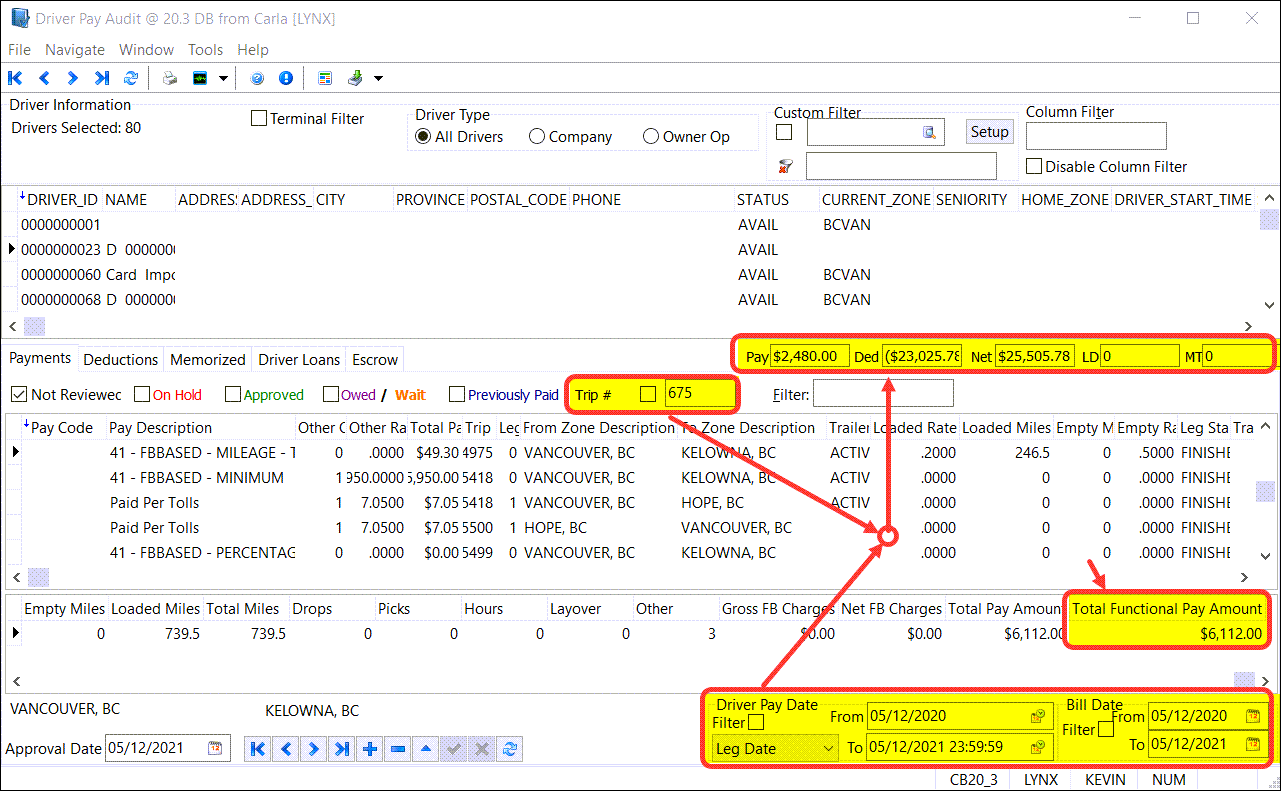The width and height of the screenshot is (1281, 791).
Task: Click the Pay Description column header
Action: [x=161, y=428]
